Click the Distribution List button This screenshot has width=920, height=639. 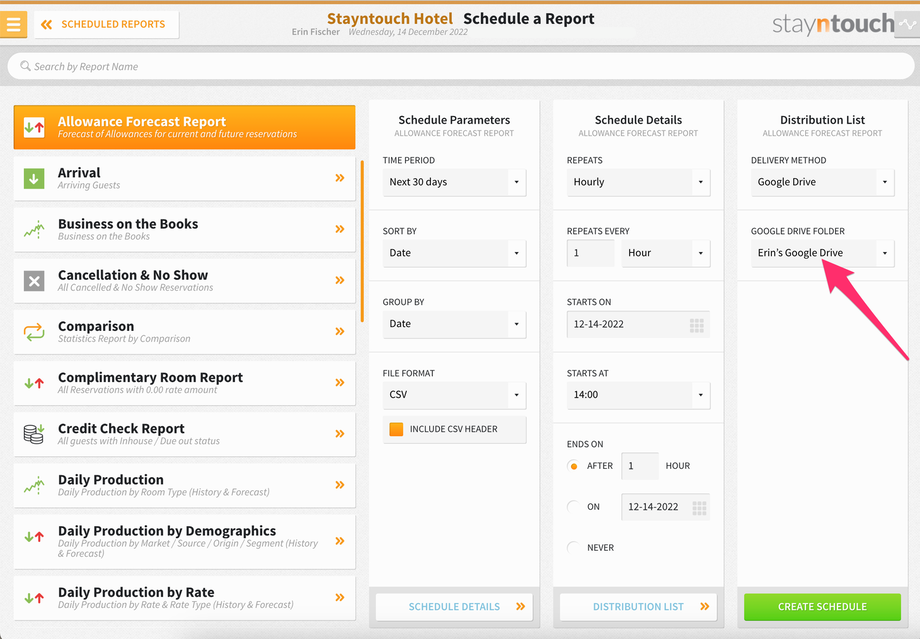638,607
